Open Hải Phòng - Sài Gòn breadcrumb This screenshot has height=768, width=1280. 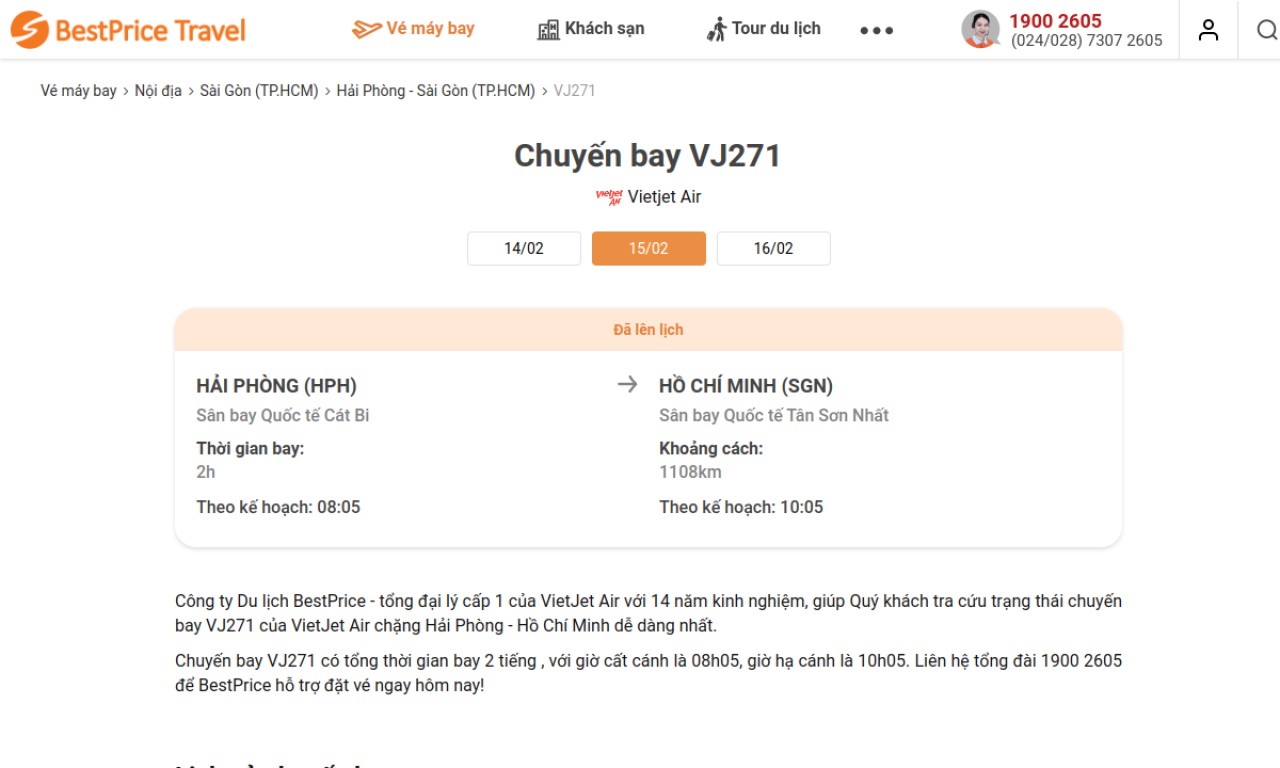pyautogui.click(x=436, y=90)
